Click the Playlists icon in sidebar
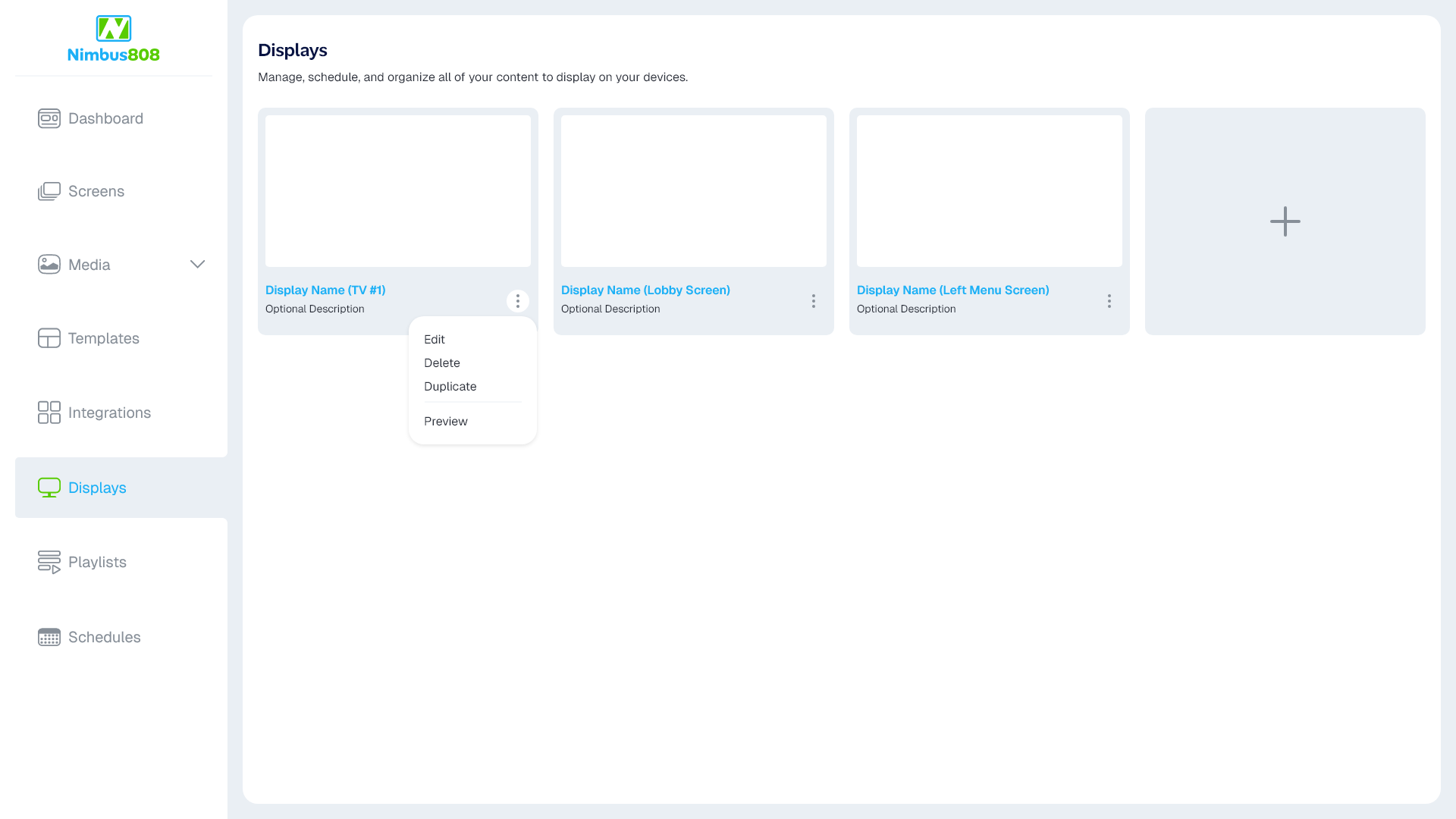The height and width of the screenshot is (819, 1456). tap(49, 562)
